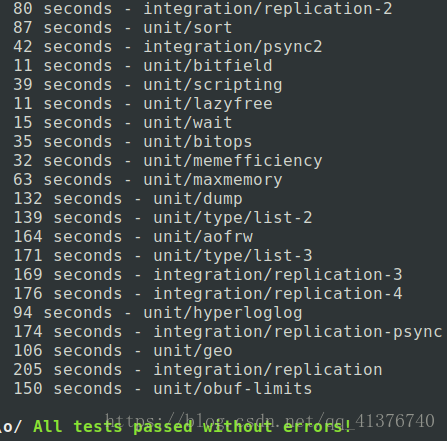Click the integration/replication-3 text
This screenshot has width=447, height=441.
(278, 275)
